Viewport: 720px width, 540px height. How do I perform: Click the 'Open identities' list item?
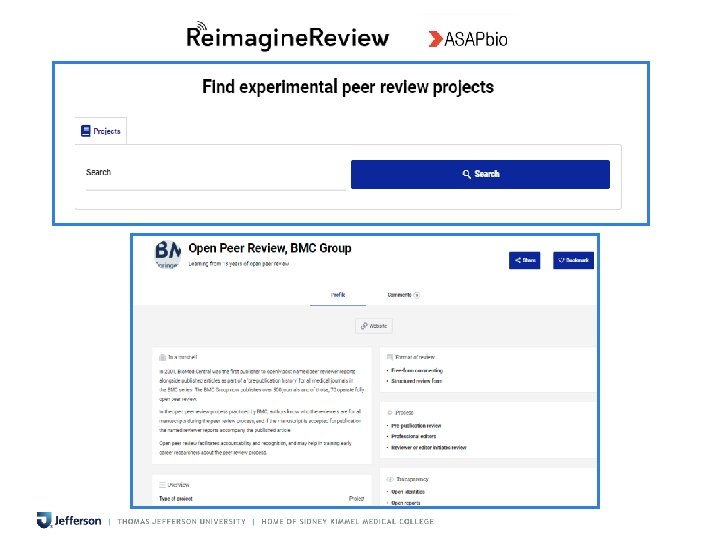pos(408,492)
